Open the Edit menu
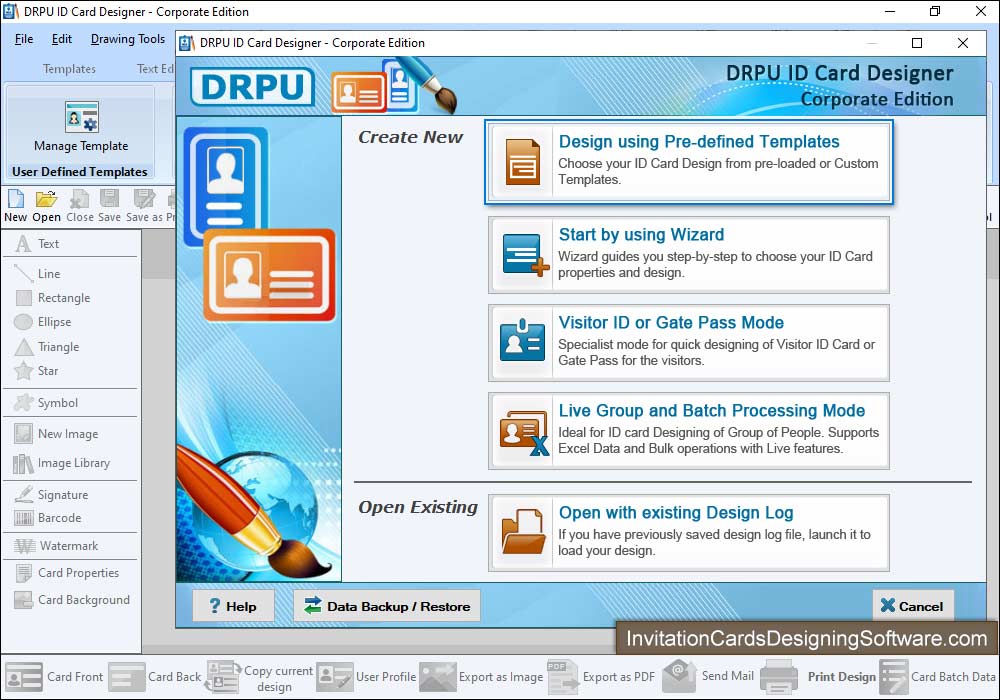Screen dimensions: 1000x700 pos(62,39)
